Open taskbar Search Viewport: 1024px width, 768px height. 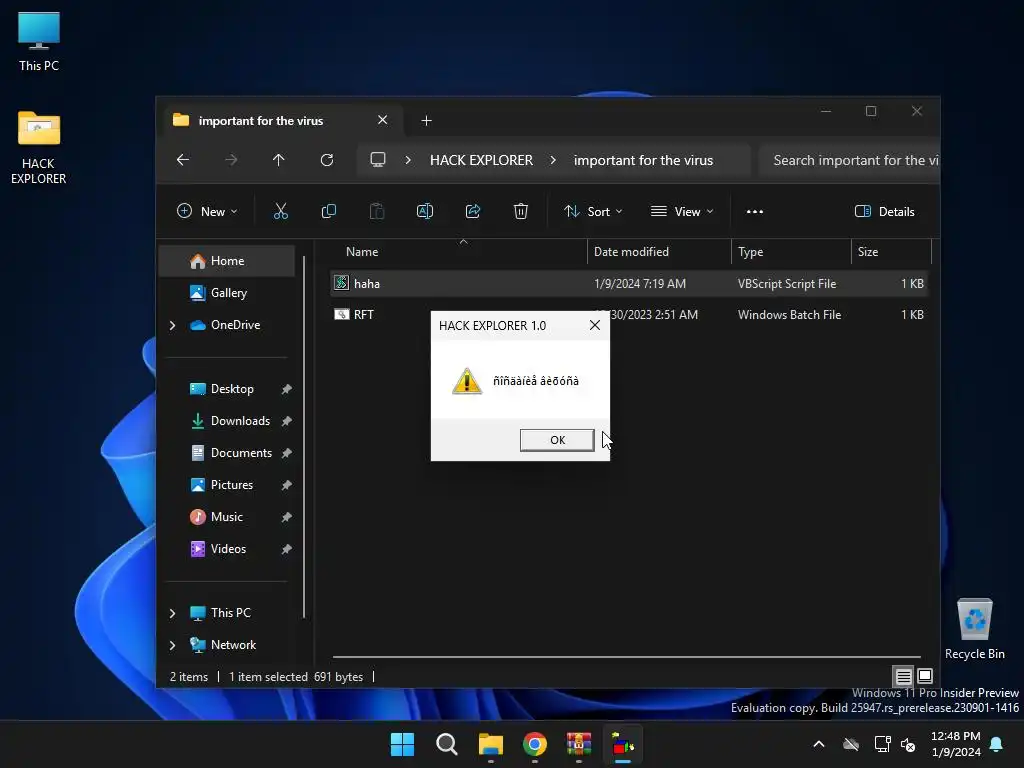(447, 744)
